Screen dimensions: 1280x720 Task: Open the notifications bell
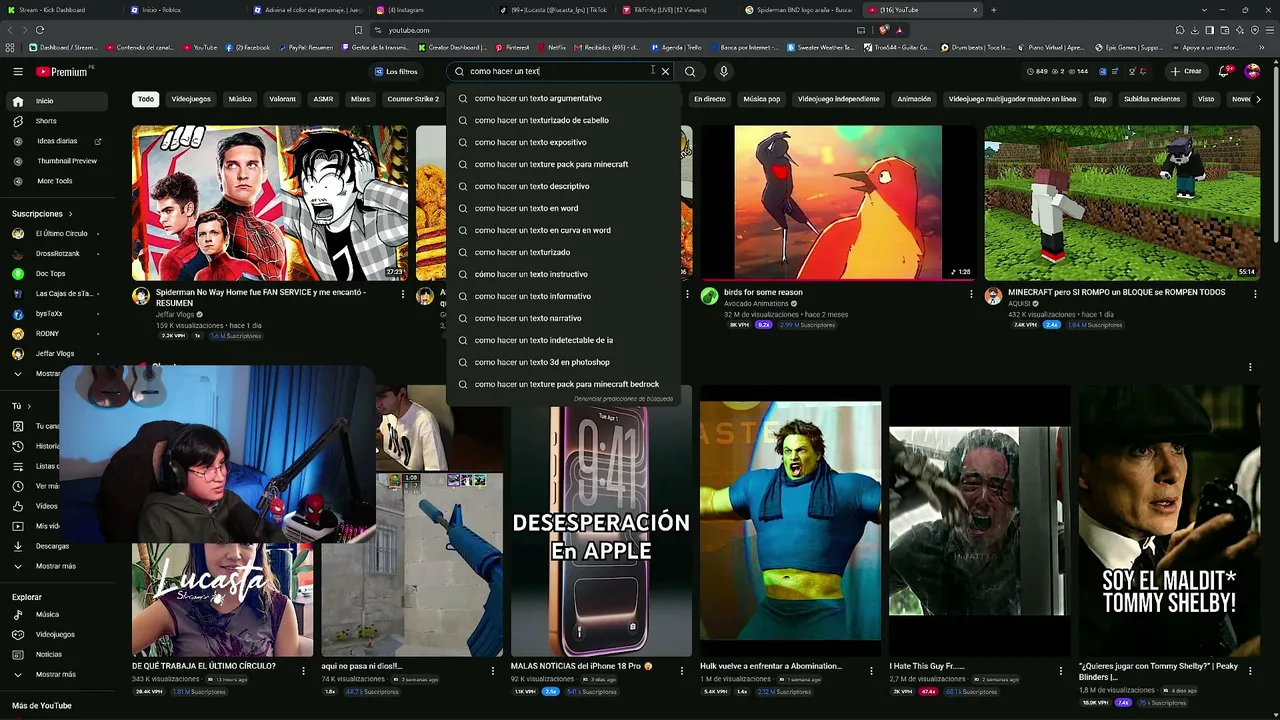tap(1224, 72)
